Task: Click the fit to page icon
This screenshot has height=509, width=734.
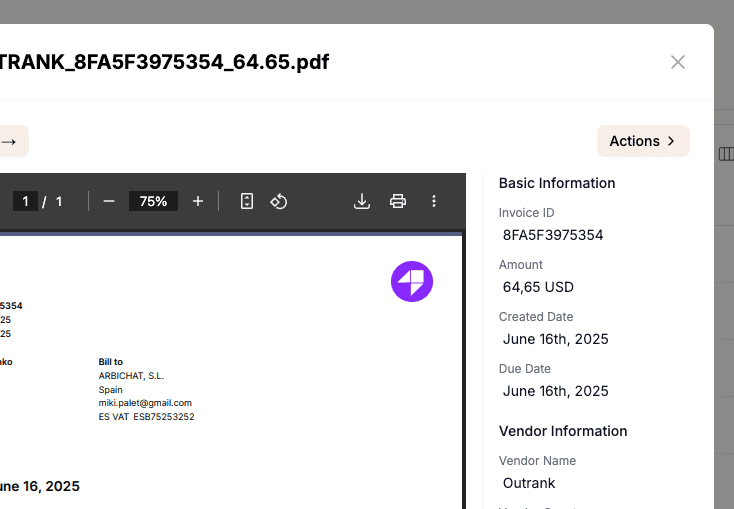Action: click(x=247, y=201)
